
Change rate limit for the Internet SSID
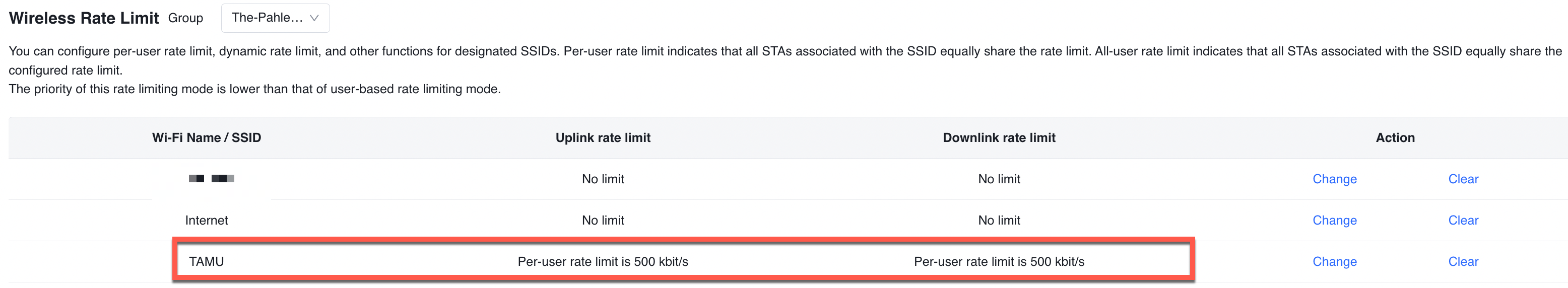[1334, 221]
